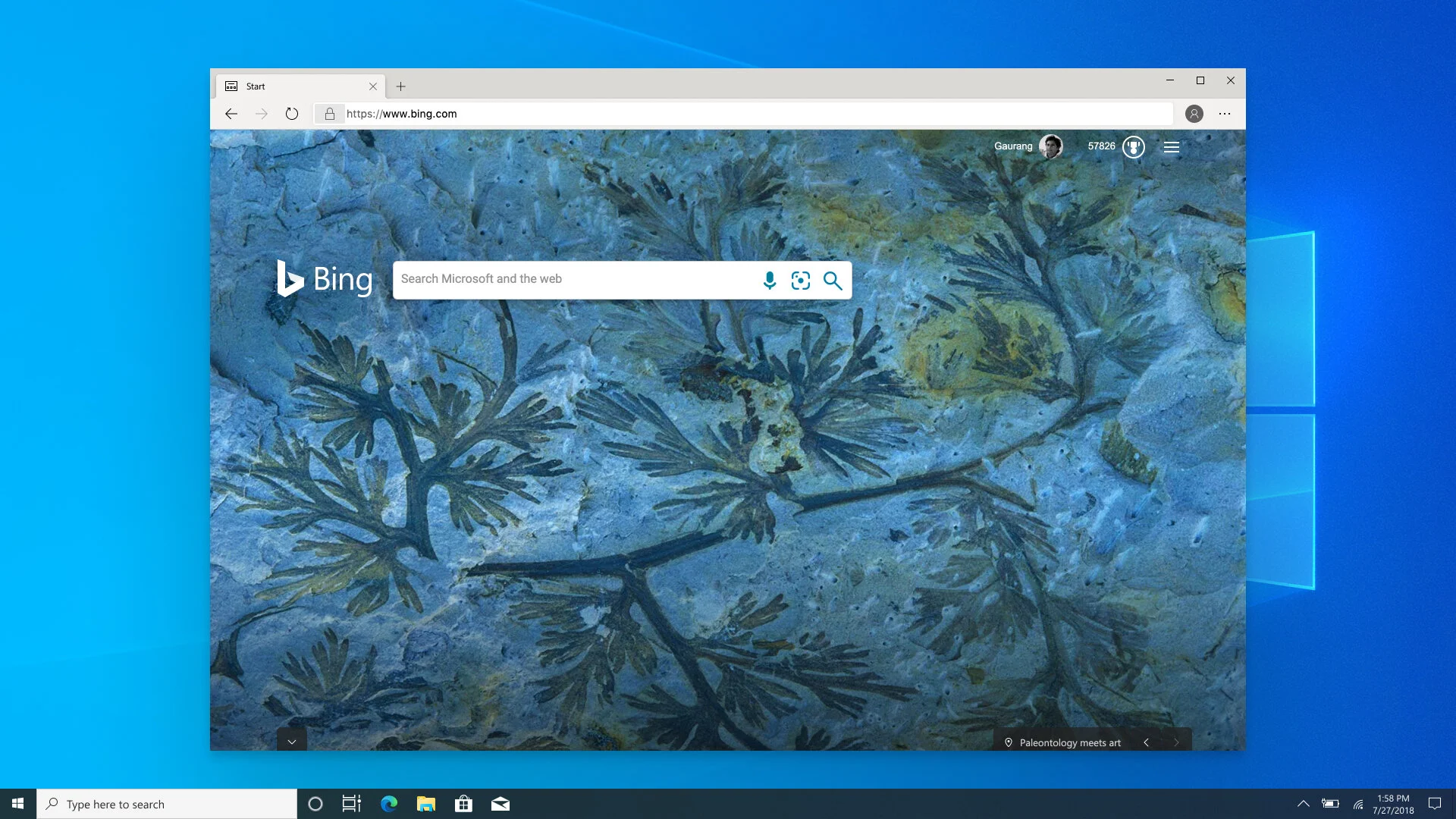The image size is (1456, 819).
Task: Open the Bing hamburger menu
Action: pyautogui.click(x=1172, y=147)
